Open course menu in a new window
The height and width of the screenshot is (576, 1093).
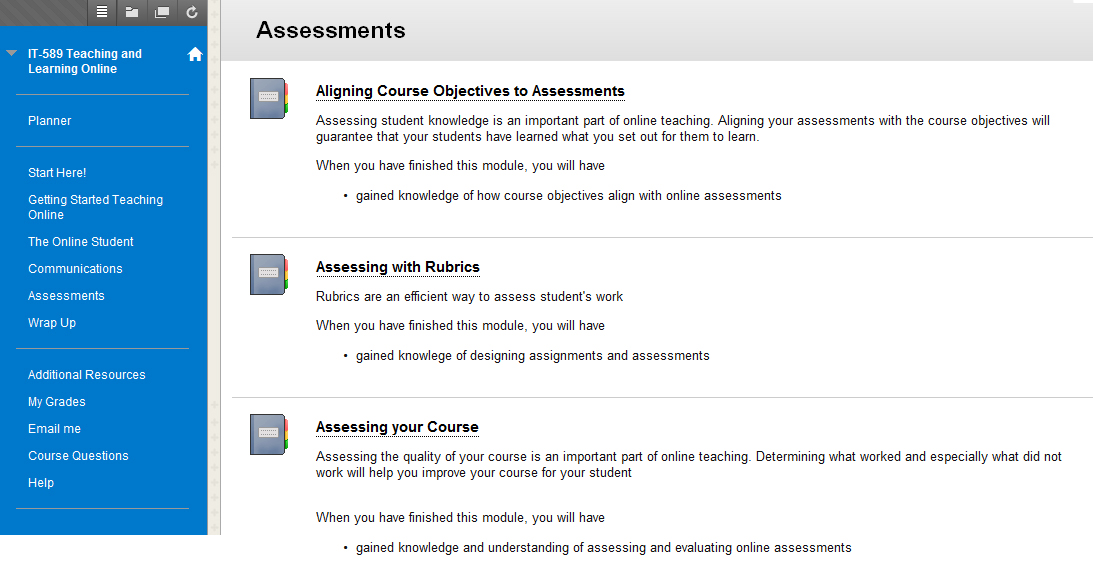(x=161, y=12)
